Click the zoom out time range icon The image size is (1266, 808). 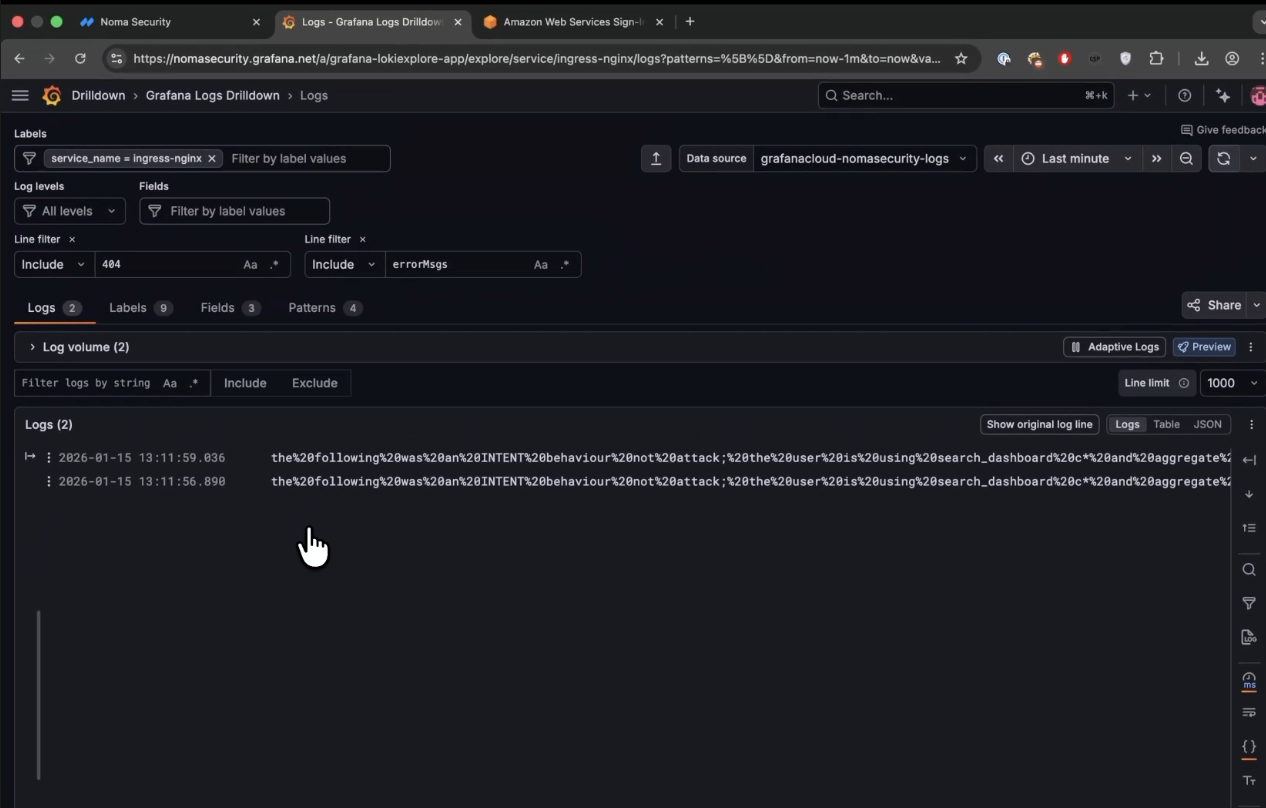click(x=1186, y=158)
